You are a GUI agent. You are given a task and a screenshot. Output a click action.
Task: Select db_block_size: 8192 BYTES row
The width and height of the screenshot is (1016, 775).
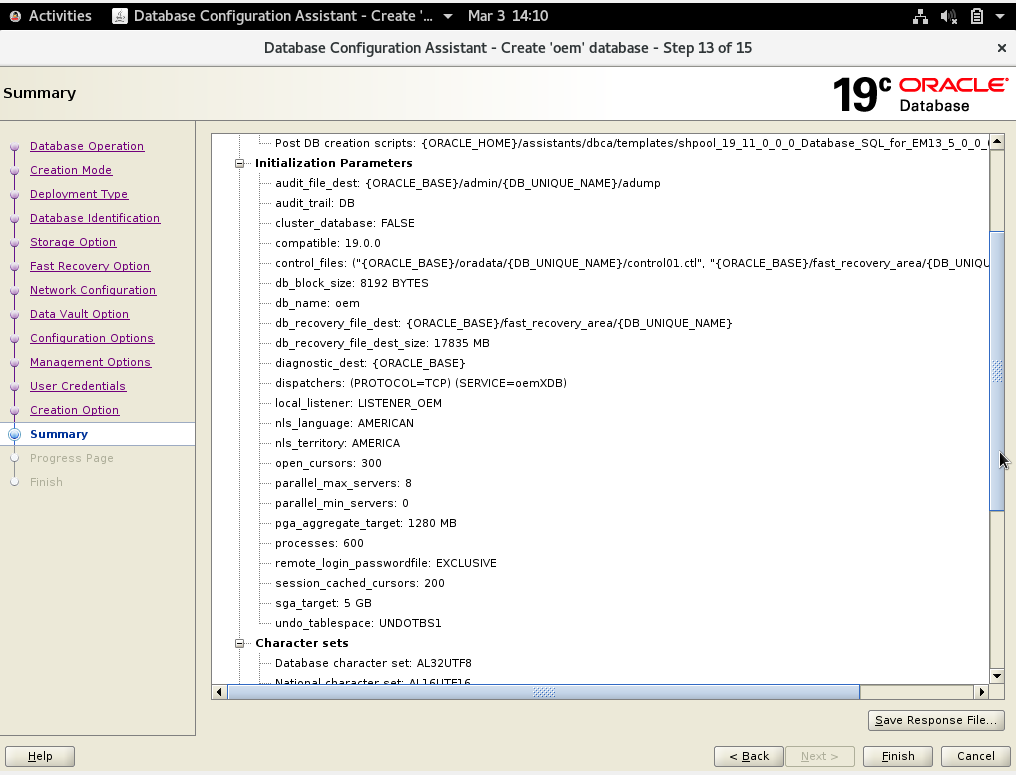[x=351, y=284]
